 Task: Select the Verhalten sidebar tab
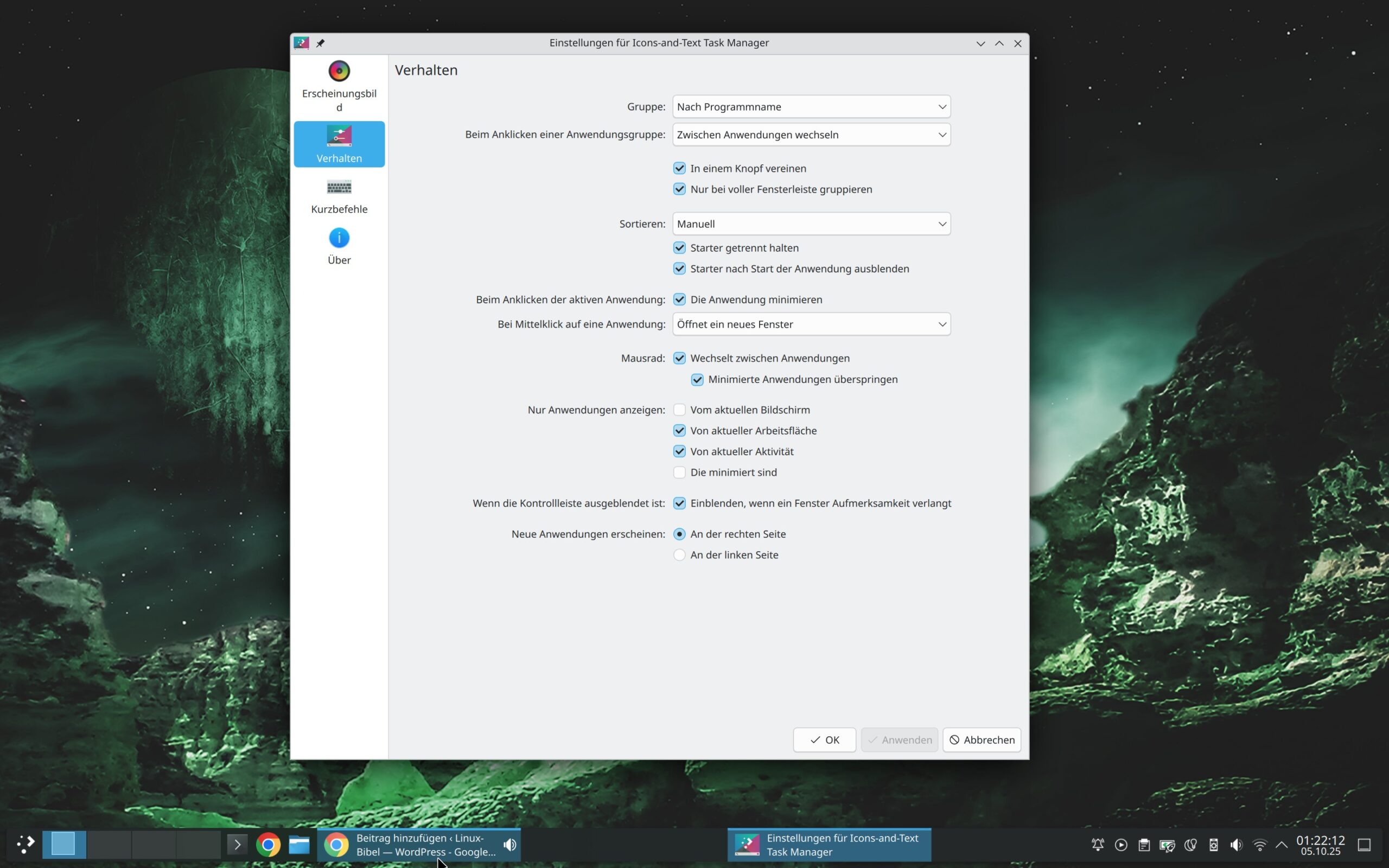tap(339, 144)
